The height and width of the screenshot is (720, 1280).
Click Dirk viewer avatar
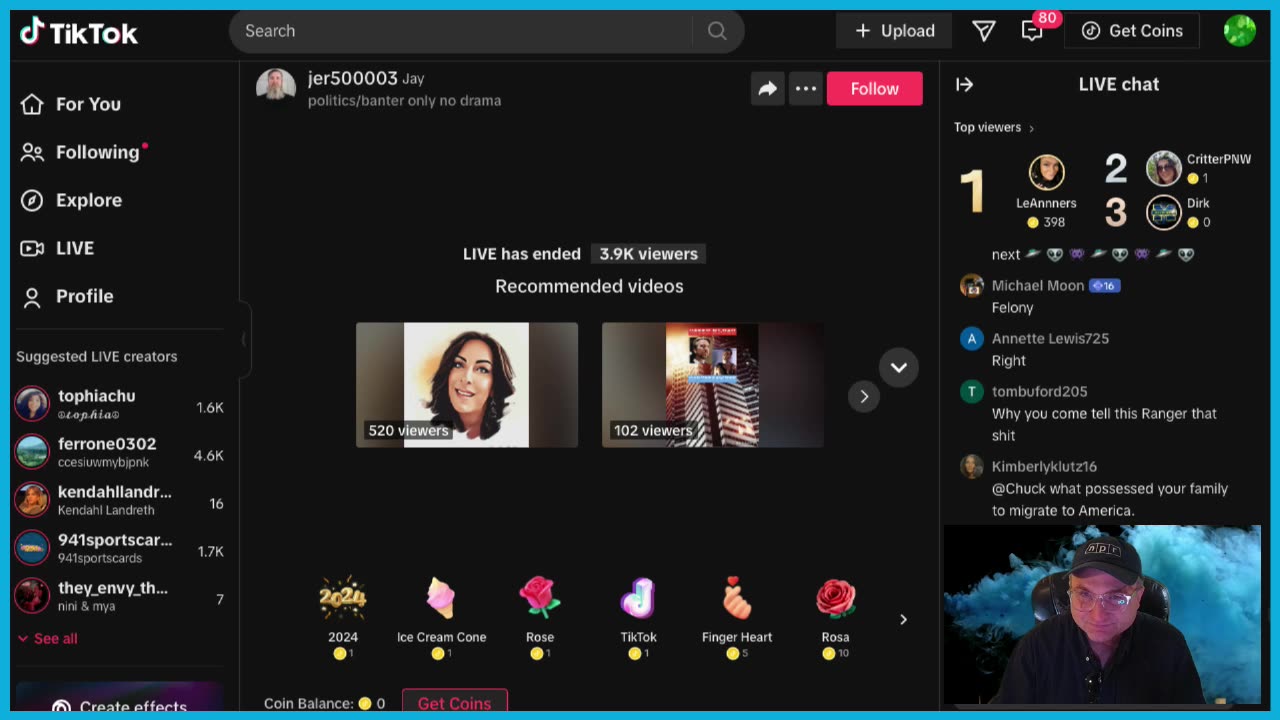(x=1164, y=212)
